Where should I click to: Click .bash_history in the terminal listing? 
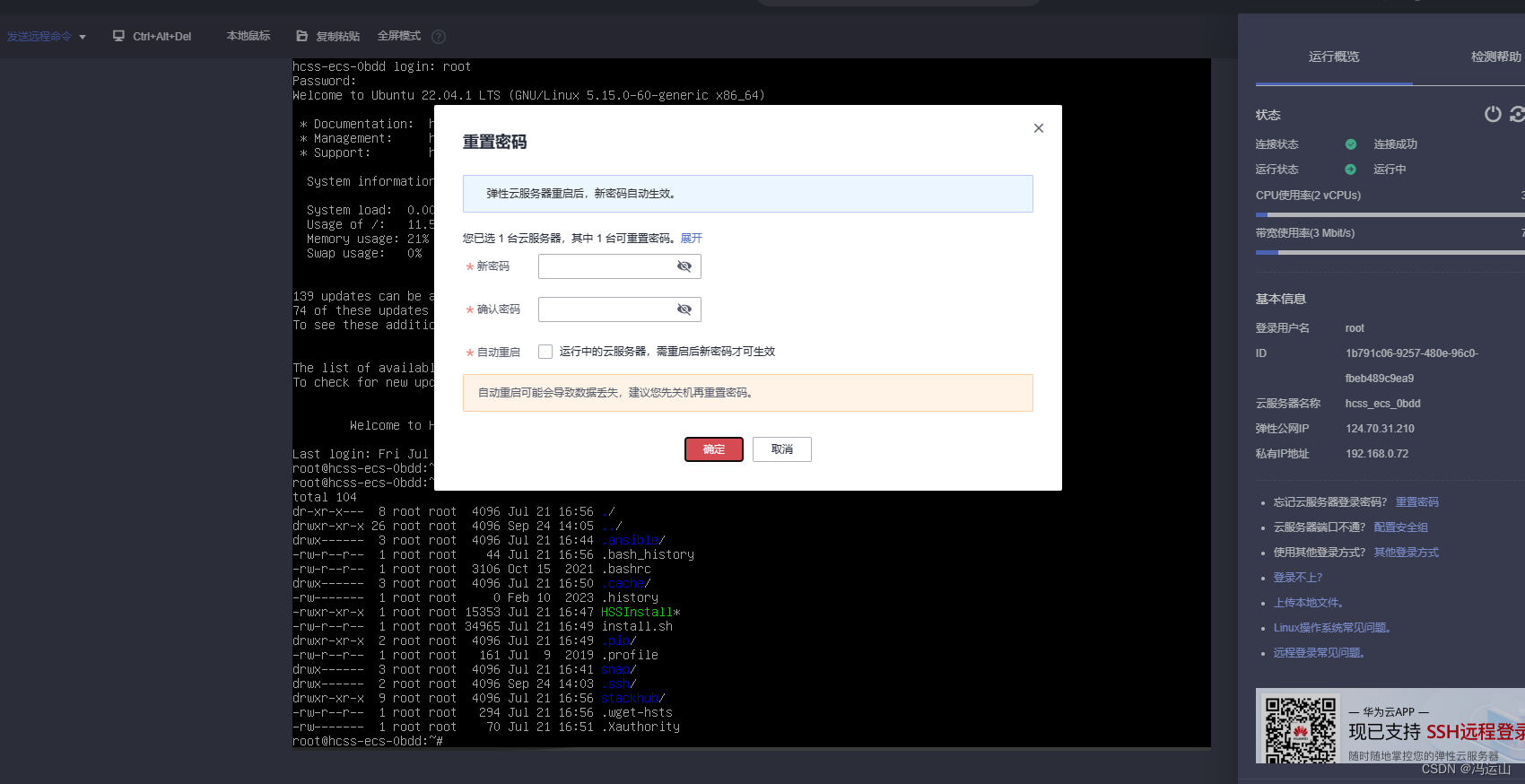point(648,555)
